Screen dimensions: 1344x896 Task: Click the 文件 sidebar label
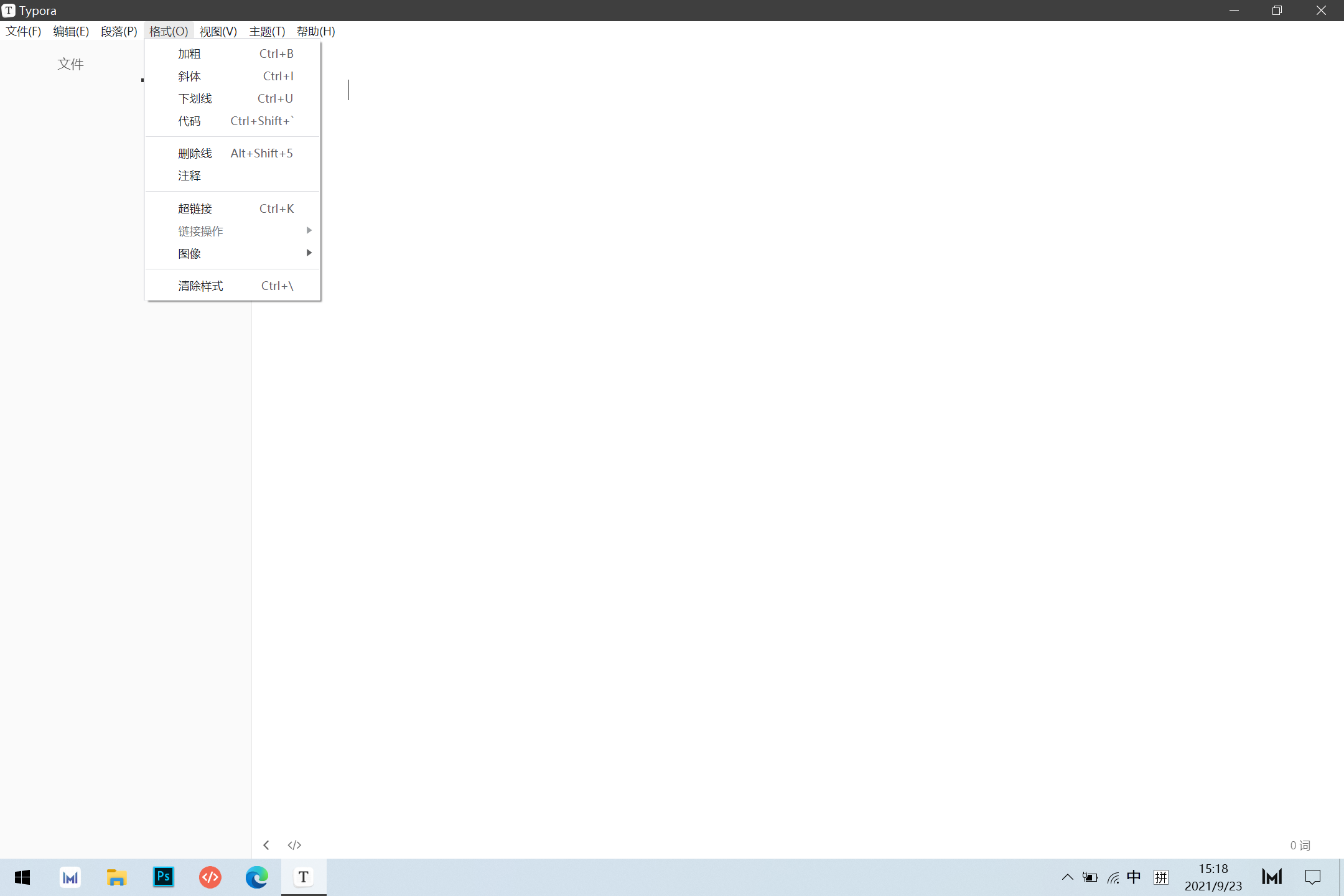coord(70,64)
